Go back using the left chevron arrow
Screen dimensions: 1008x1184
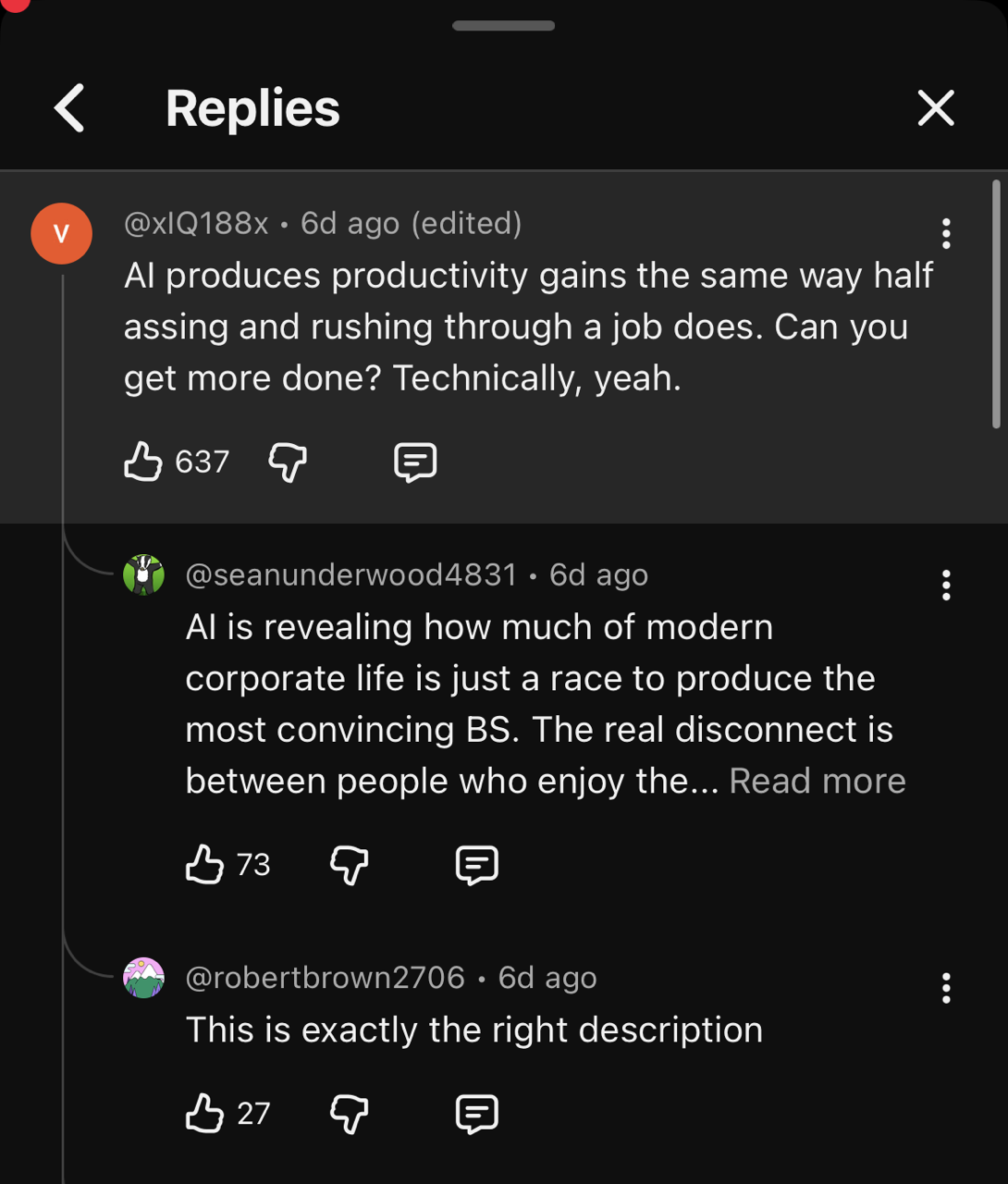(69, 108)
